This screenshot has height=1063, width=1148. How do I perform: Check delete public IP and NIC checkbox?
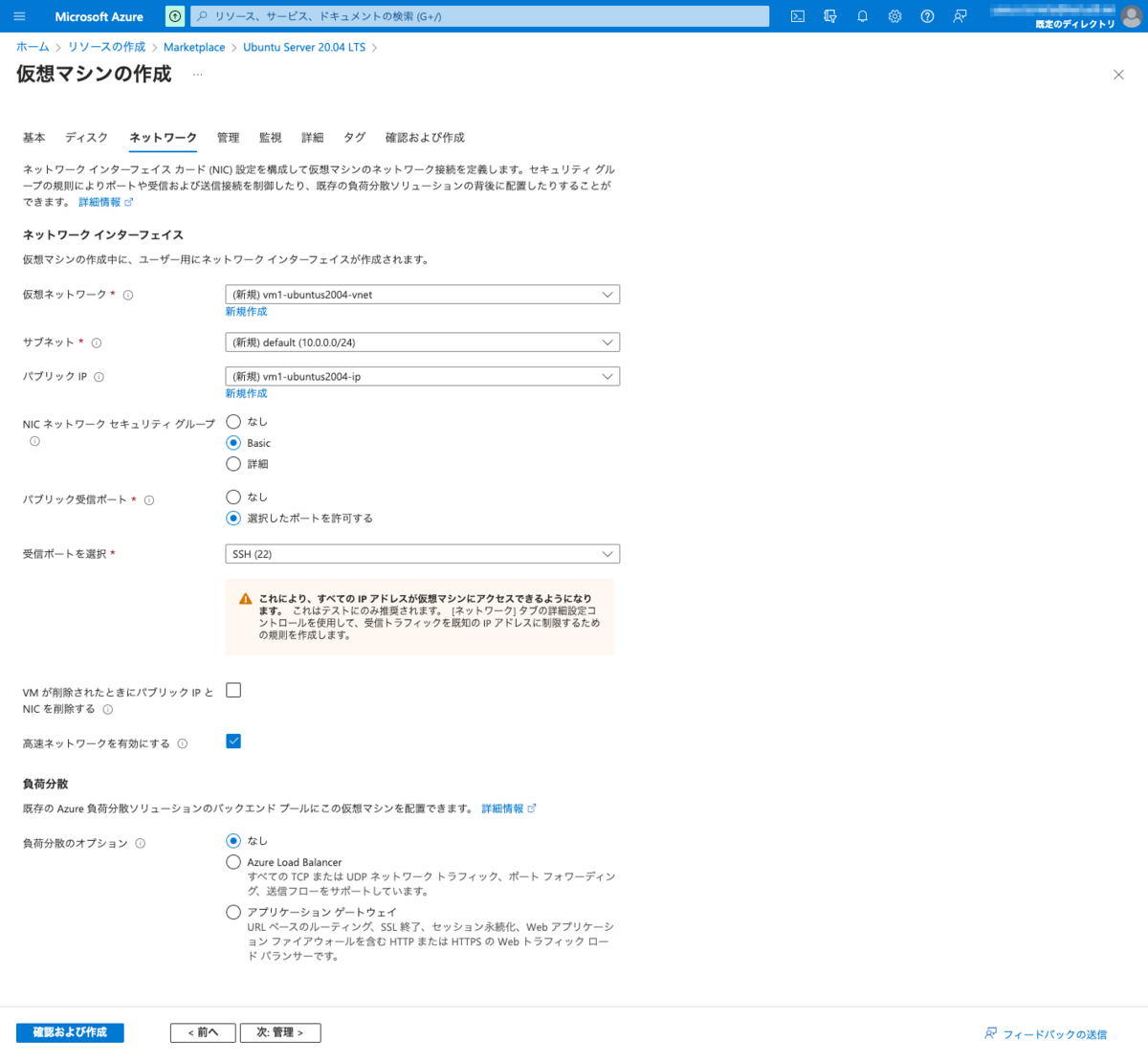pyautogui.click(x=233, y=690)
